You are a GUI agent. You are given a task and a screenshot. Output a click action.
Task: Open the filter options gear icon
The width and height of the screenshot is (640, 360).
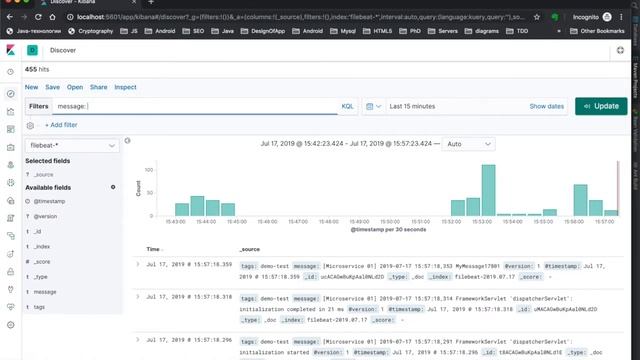coord(30,125)
